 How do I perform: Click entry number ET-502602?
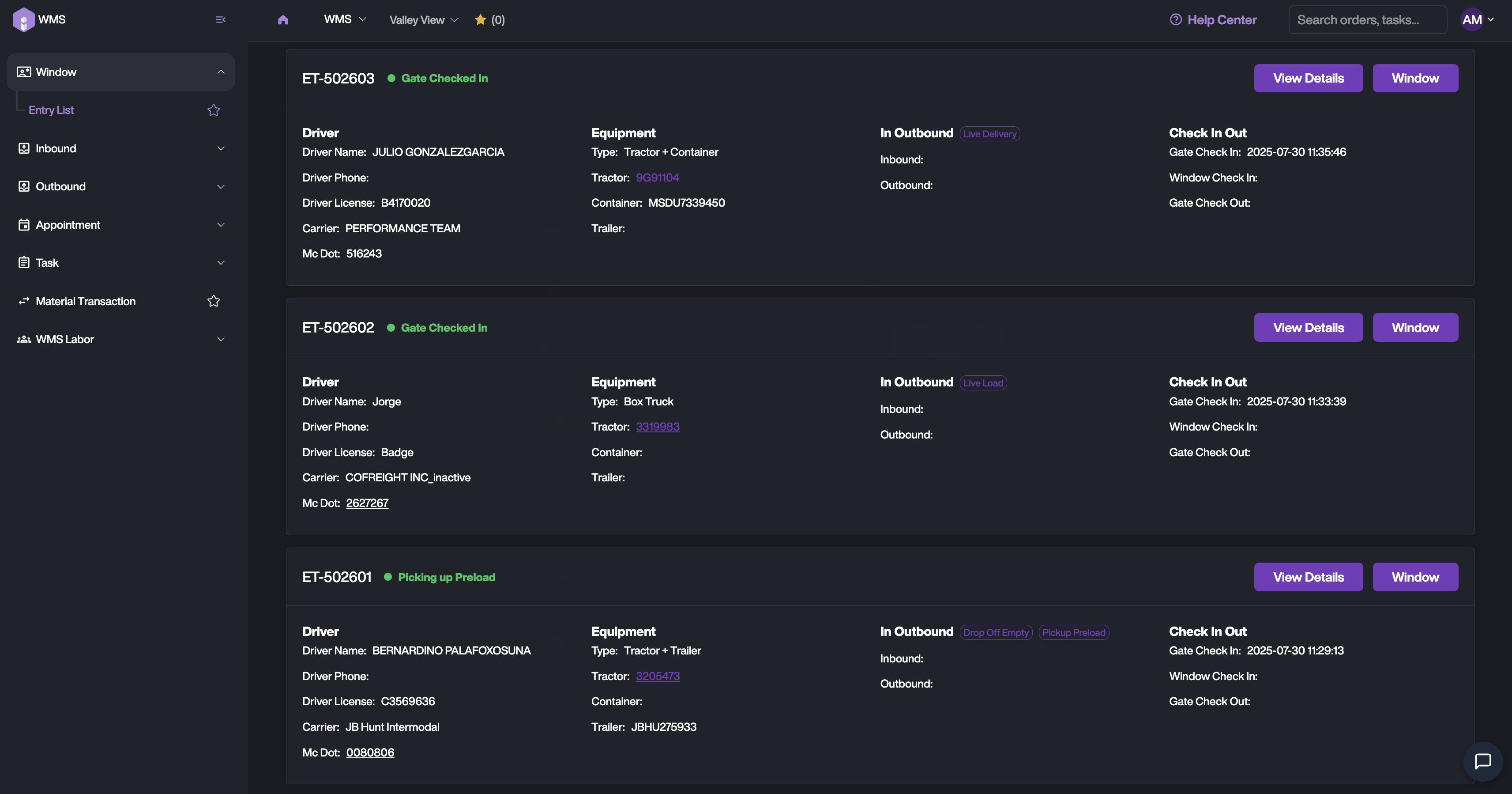pos(338,327)
